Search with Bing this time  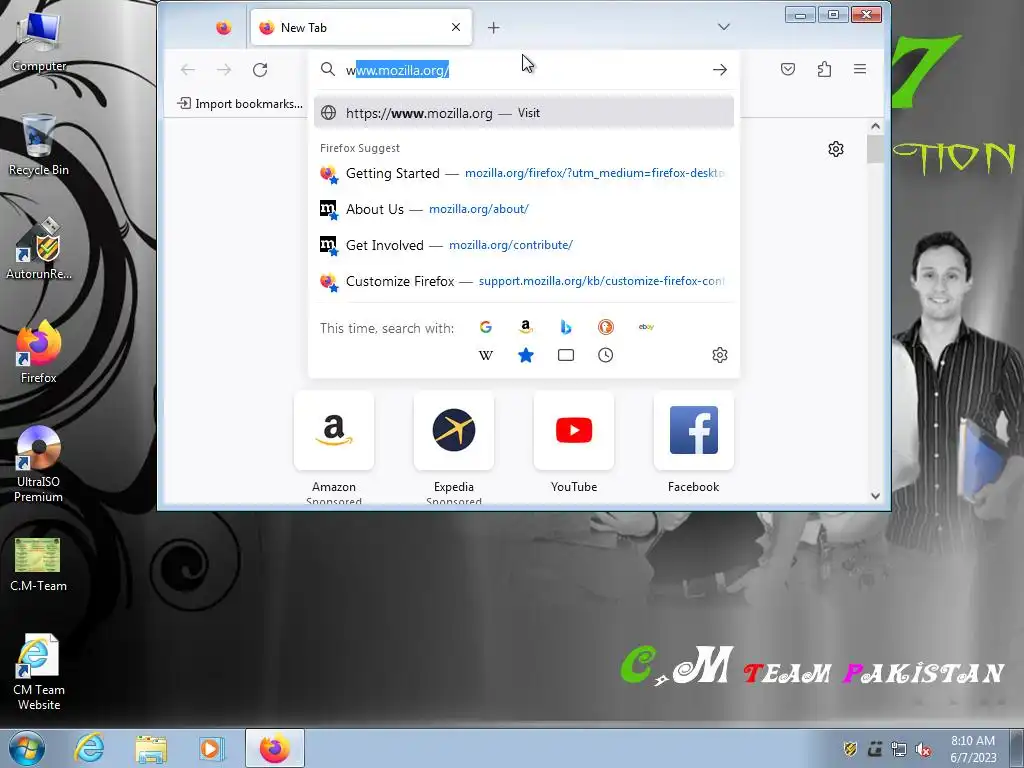[566, 327]
